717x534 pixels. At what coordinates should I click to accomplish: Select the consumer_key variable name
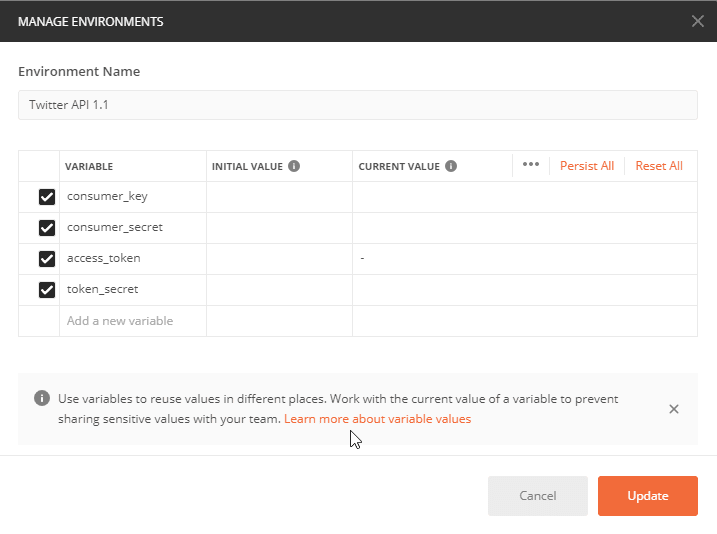click(107, 196)
